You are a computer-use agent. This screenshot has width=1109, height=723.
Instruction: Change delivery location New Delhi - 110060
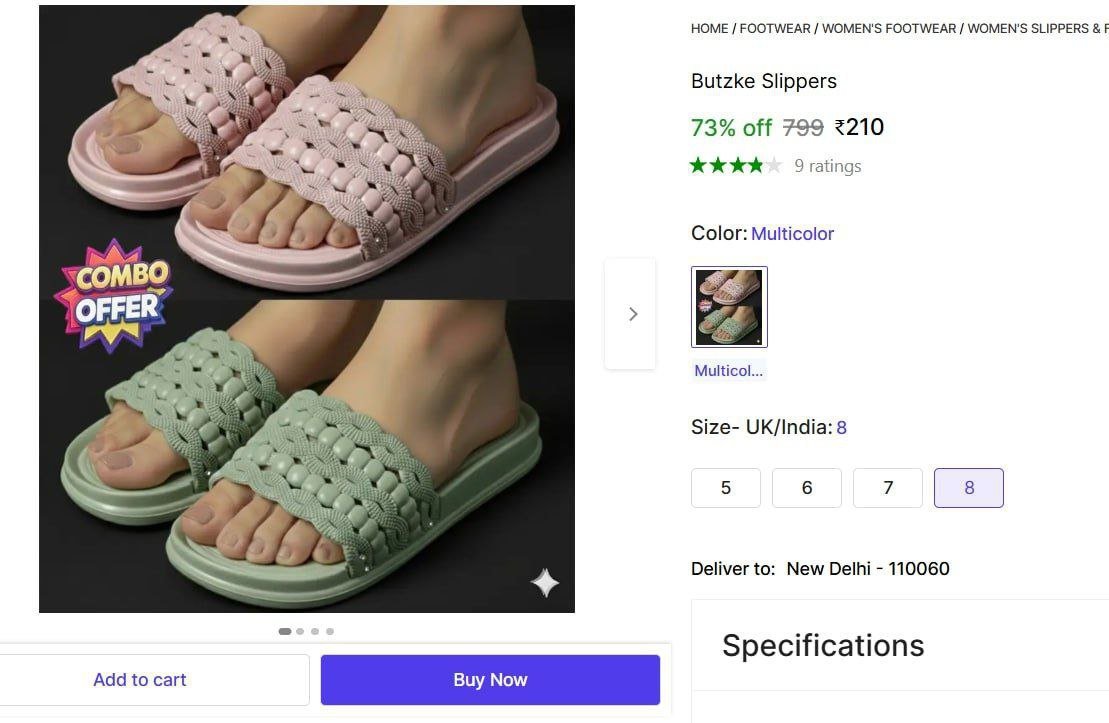867,569
